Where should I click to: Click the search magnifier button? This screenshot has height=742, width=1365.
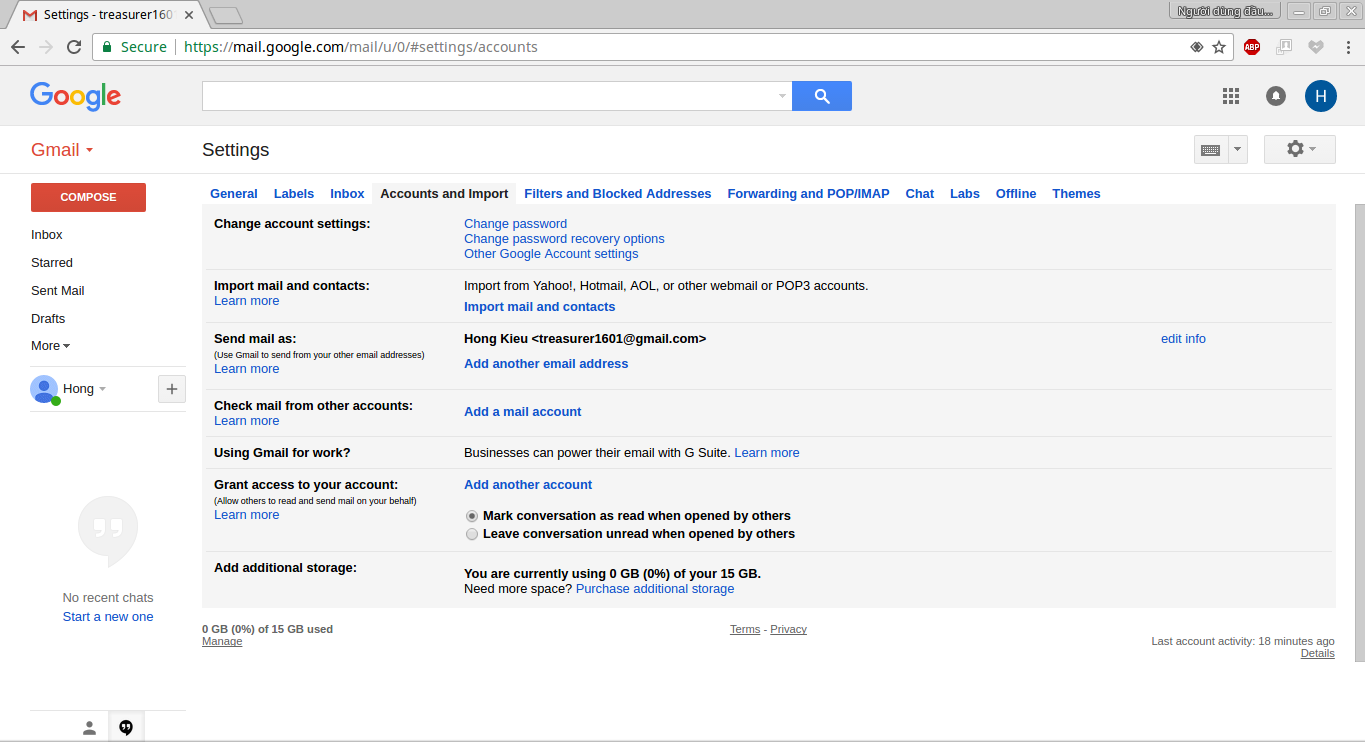[822, 96]
